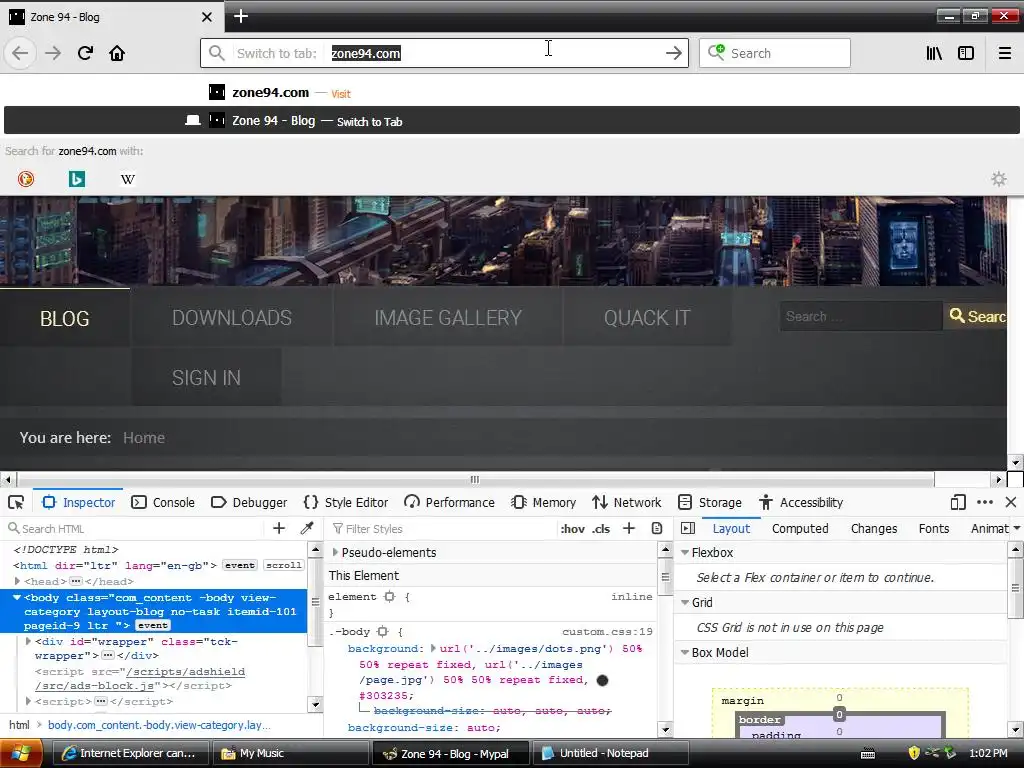Open the Performance tab
This screenshot has width=1024, height=768.
pyautogui.click(x=449, y=502)
